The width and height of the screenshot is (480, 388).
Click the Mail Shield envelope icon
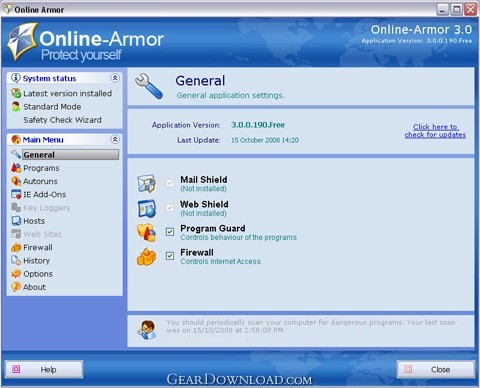[146, 183]
